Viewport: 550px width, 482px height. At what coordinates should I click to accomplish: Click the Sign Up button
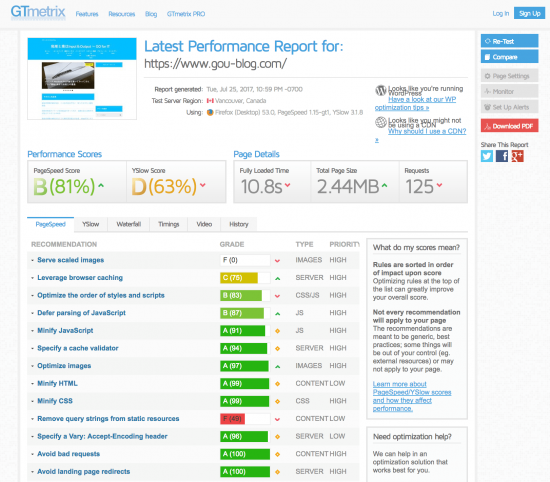point(529,13)
